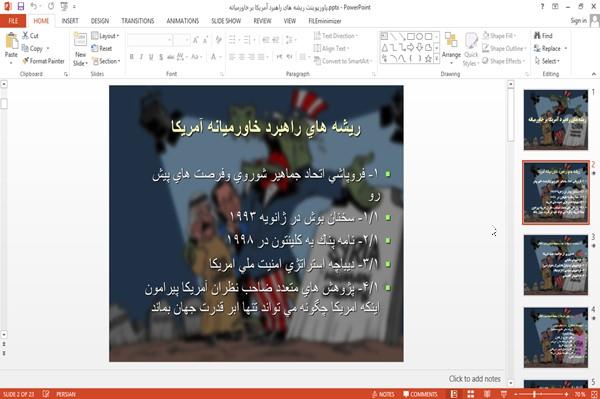Switch to ANIMATIONS tab
The width and height of the screenshot is (600, 399).
coord(183,21)
